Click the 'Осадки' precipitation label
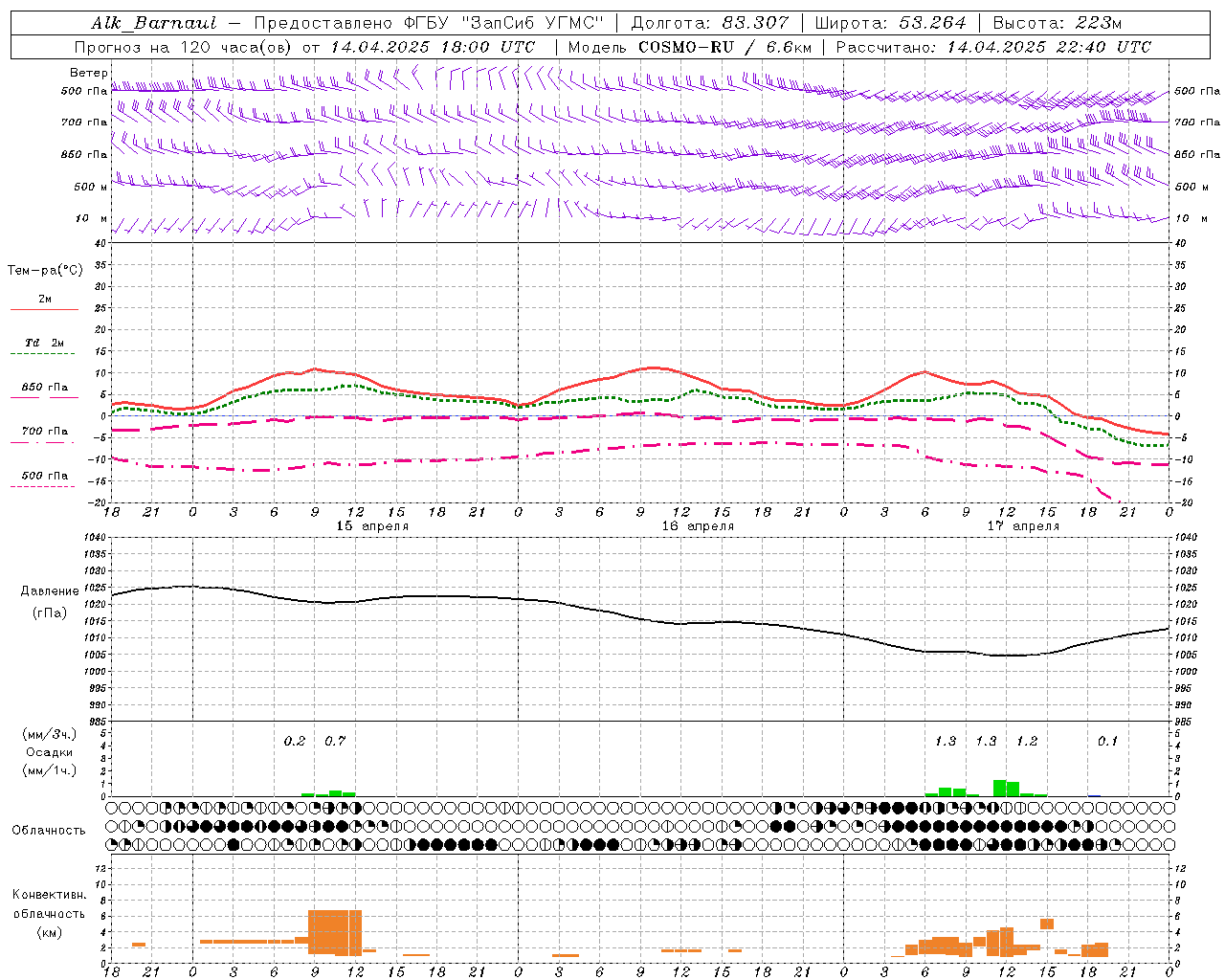The width and height of the screenshot is (1225, 980). pos(50,752)
